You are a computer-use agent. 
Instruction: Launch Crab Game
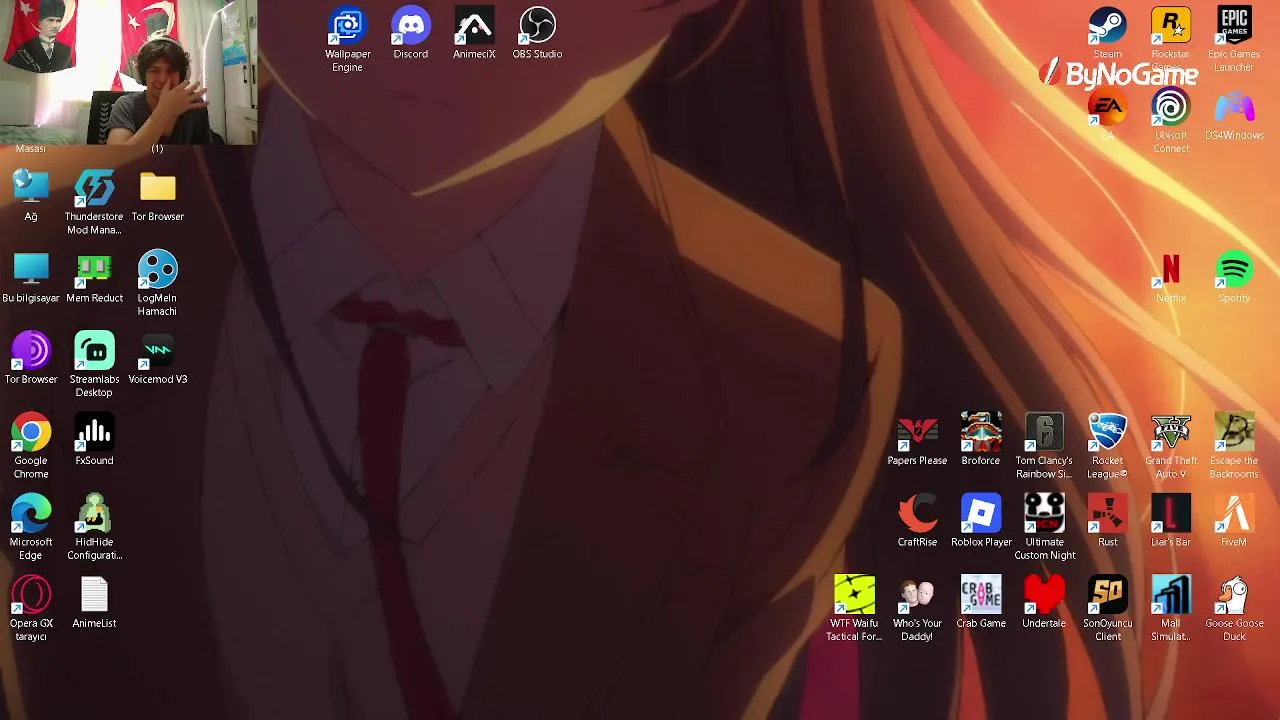(981, 595)
